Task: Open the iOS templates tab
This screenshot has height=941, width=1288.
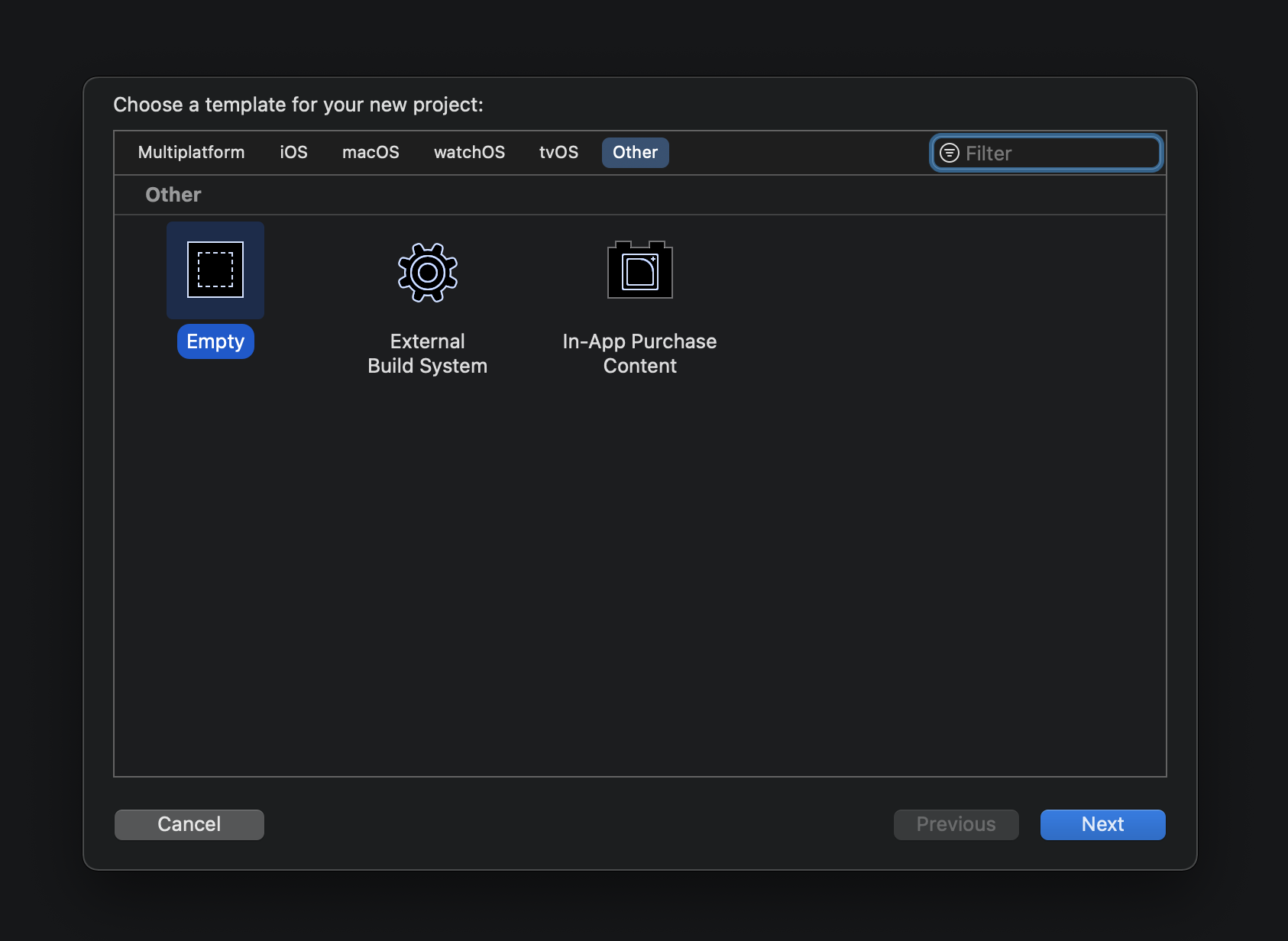Action: pyautogui.click(x=294, y=152)
